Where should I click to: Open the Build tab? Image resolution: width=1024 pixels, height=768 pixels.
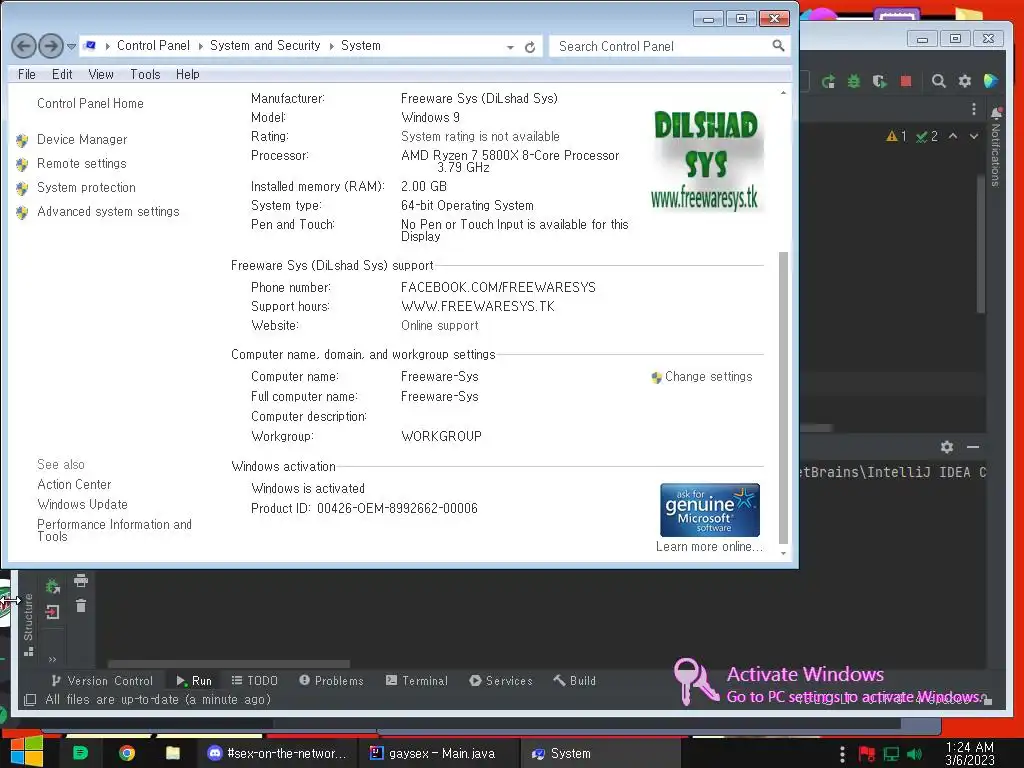click(575, 680)
